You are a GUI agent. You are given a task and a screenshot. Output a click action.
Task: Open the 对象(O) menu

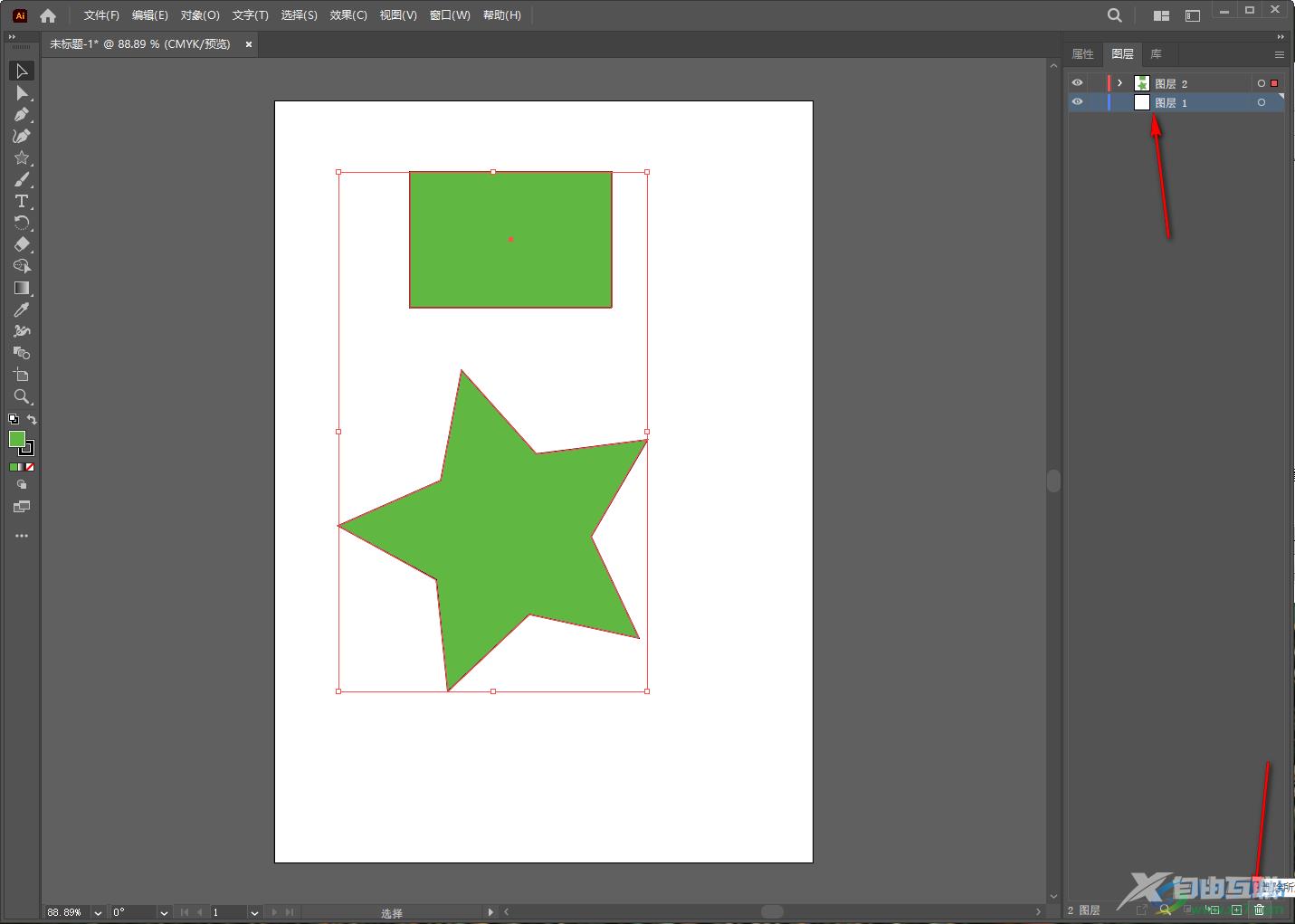pyautogui.click(x=200, y=15)
